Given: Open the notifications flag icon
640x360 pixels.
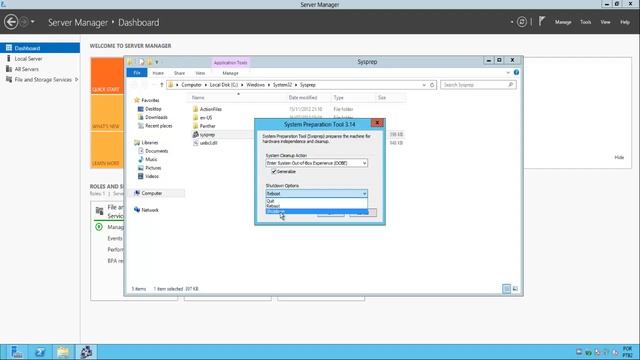Looking at the screenshot, I should [542, 21].
